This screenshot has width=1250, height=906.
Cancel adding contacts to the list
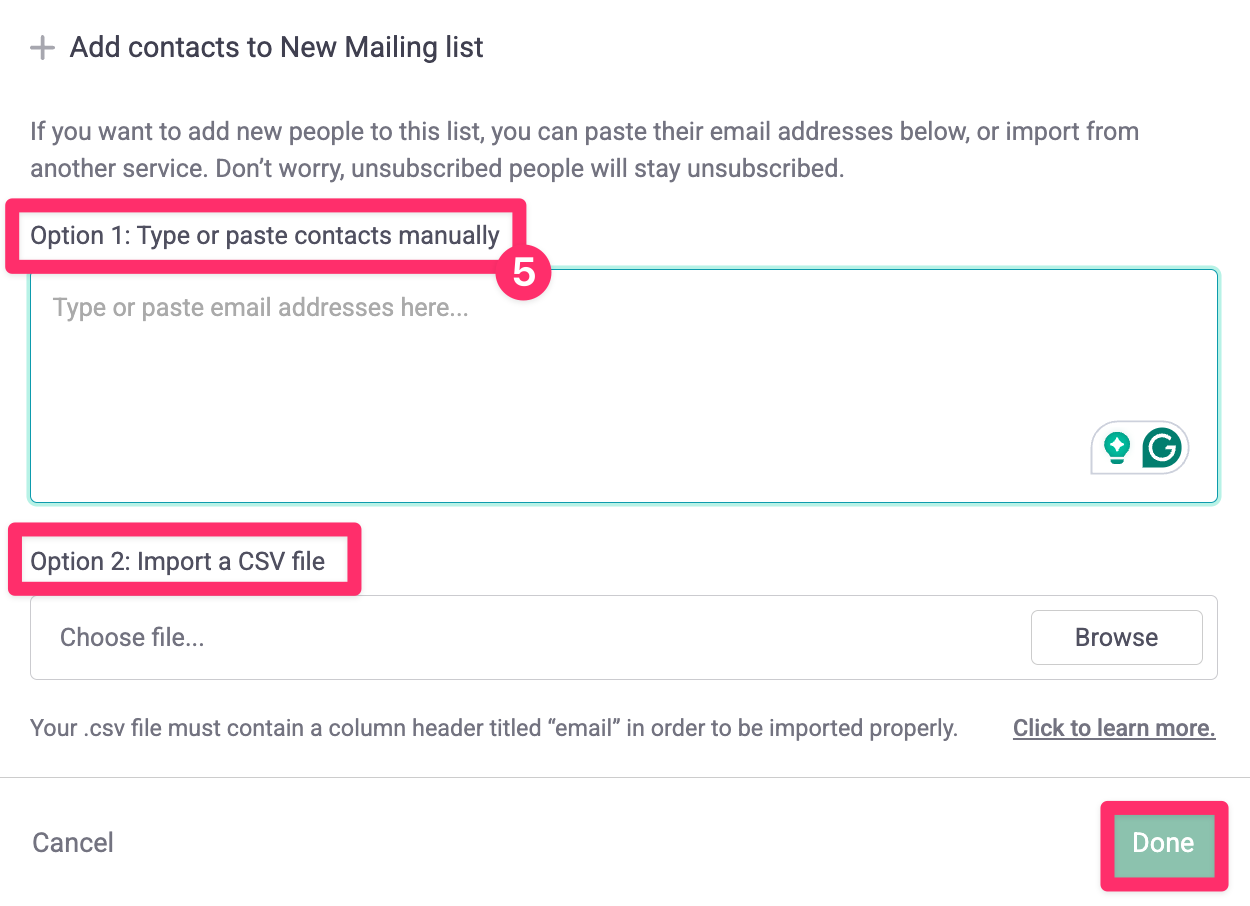pos(73,843)
